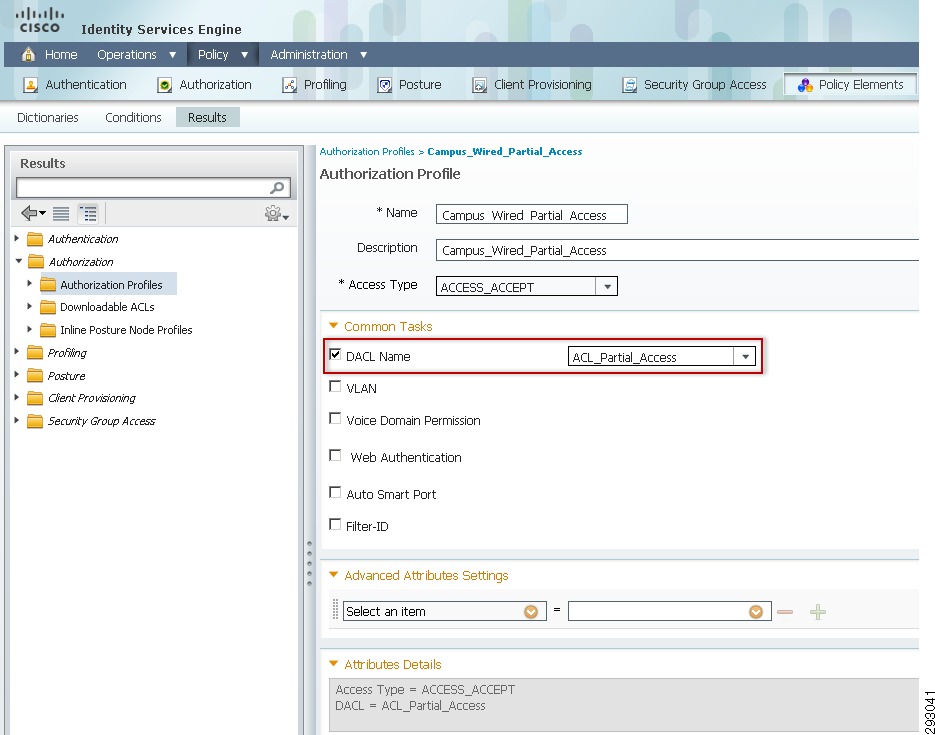
Task: Select Authorization Profiles tree item
Action: click(x=112, y=285)
